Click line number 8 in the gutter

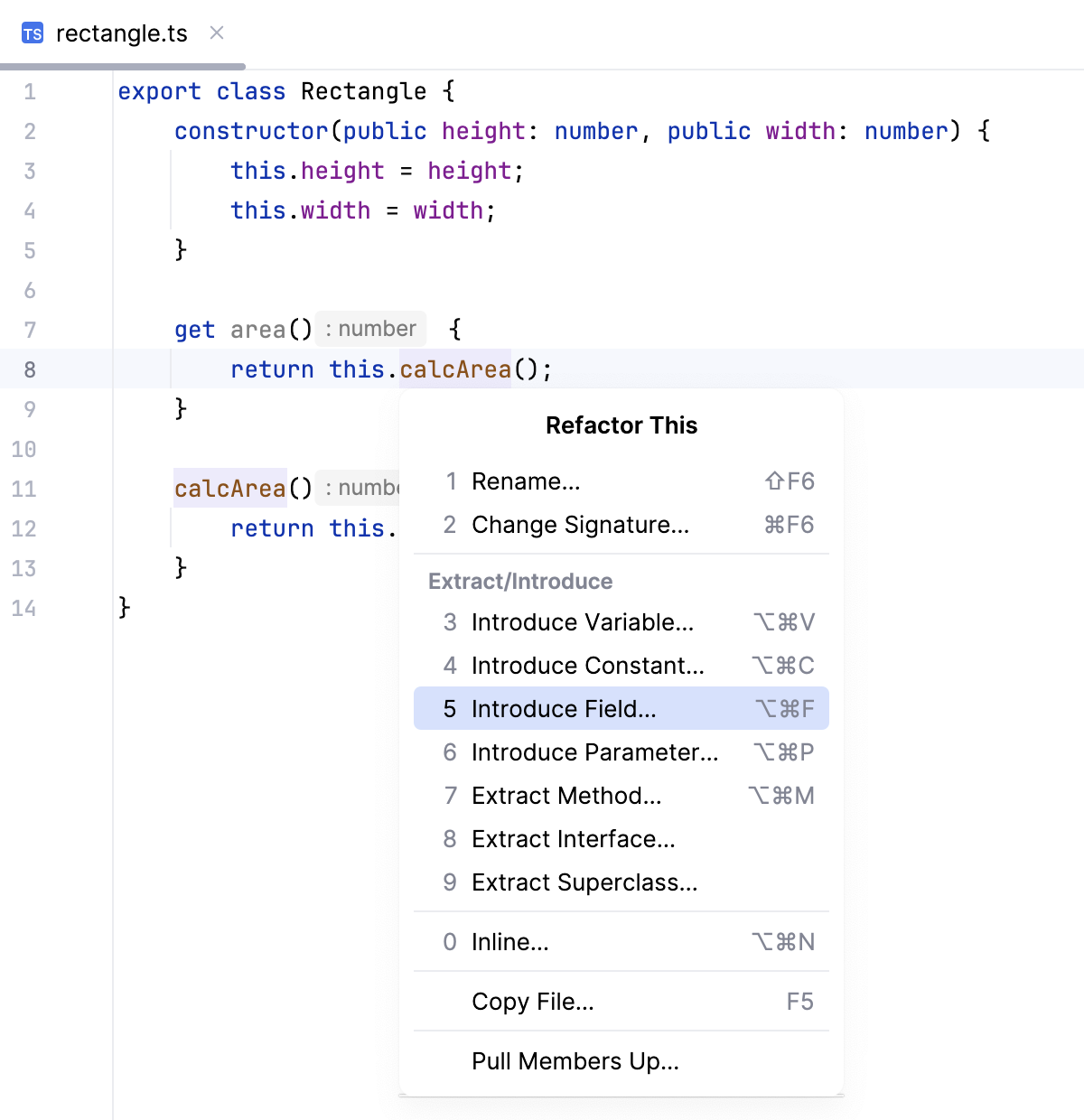coord(30,369)
